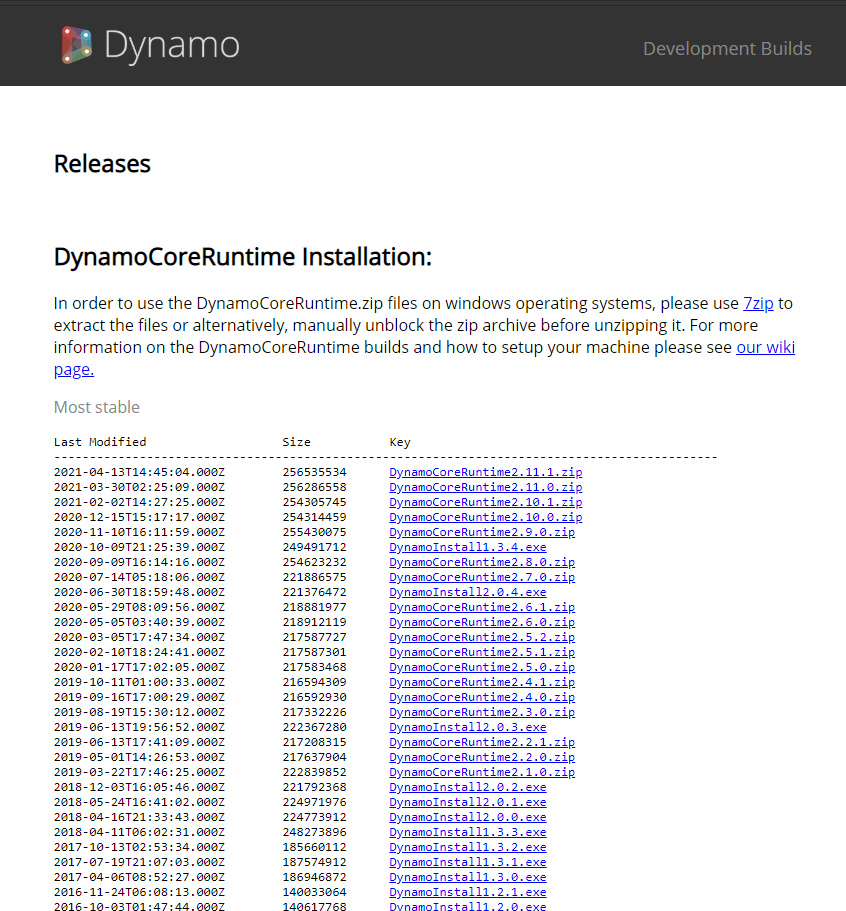
Task: Select the DynamoCoreRuntime Installation heading
Action: point(243,257)
